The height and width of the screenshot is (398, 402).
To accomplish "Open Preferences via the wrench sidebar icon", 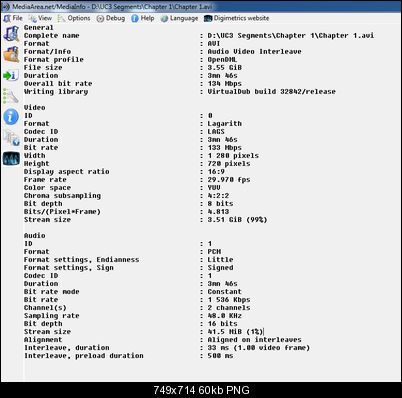I will [11, 96].
